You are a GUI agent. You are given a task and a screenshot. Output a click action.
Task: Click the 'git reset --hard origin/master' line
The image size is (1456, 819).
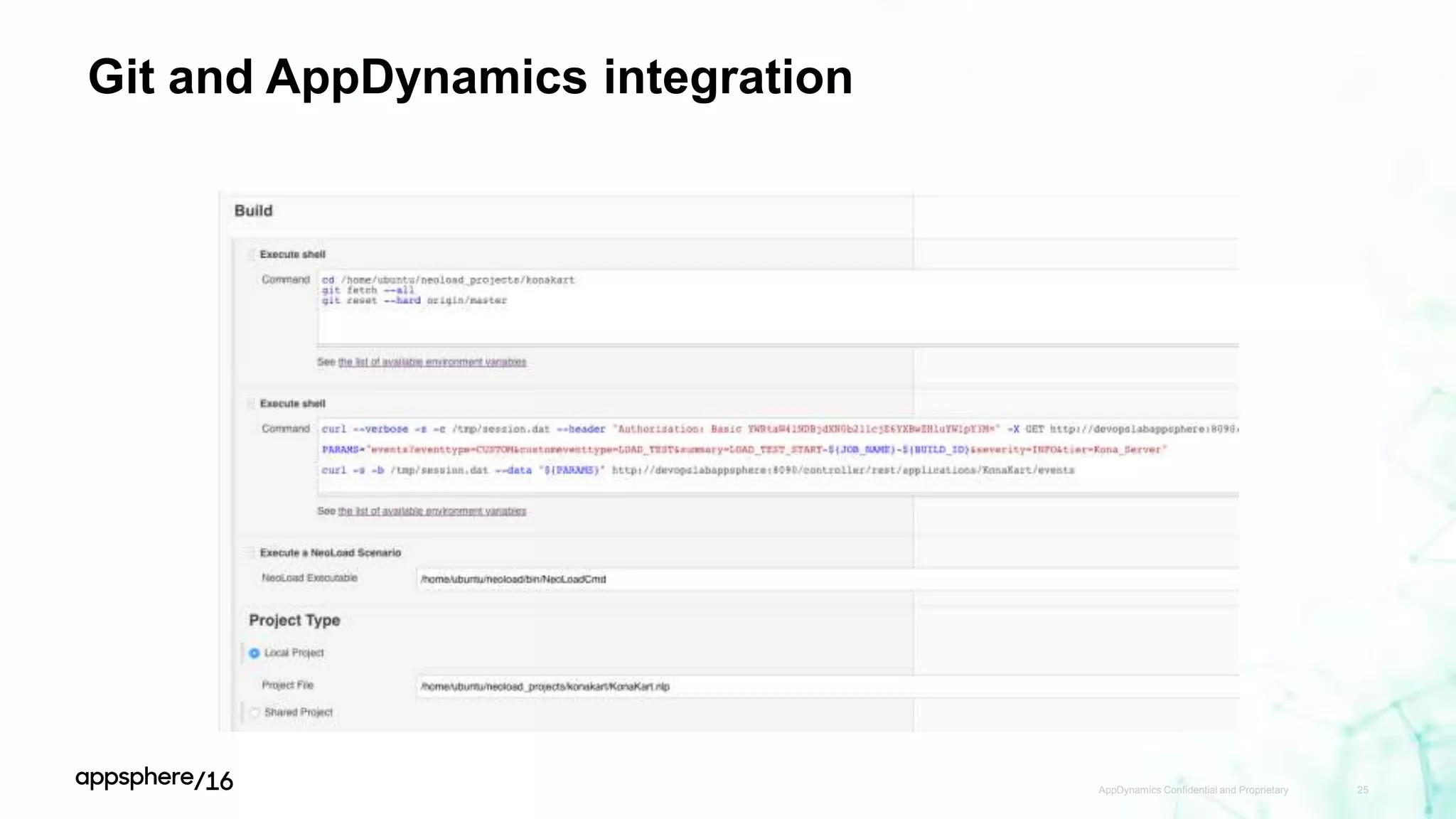pyautogui.click(x=414, y=301)
